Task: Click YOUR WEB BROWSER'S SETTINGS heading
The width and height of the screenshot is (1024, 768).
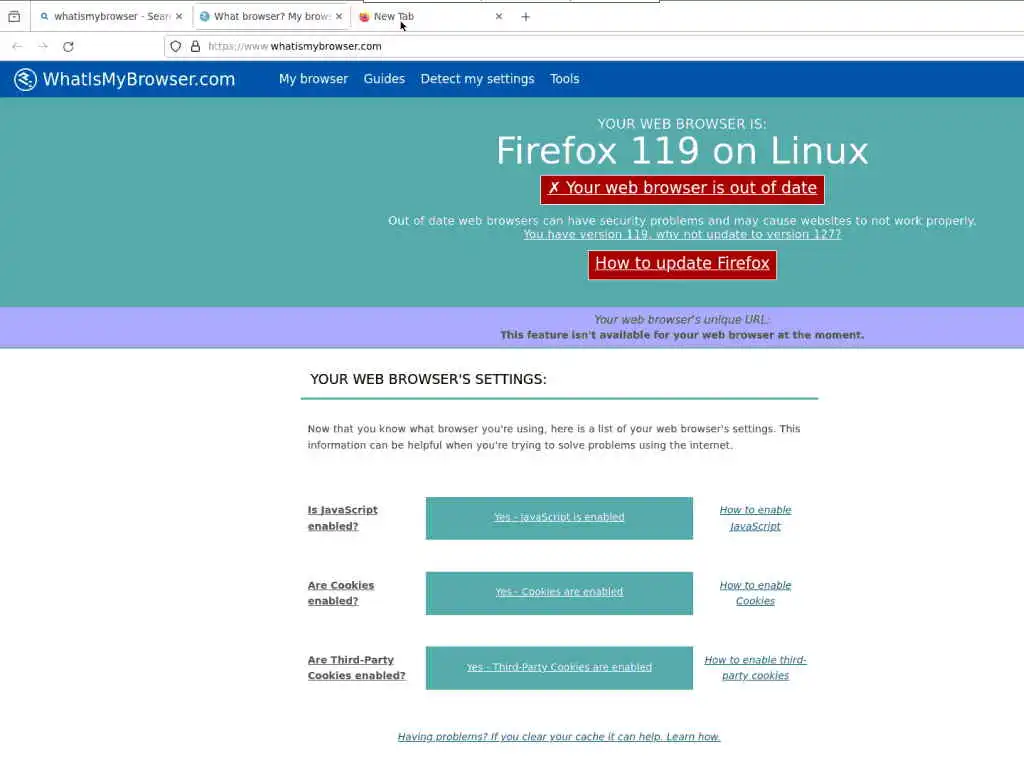Action: pos(428,379)
